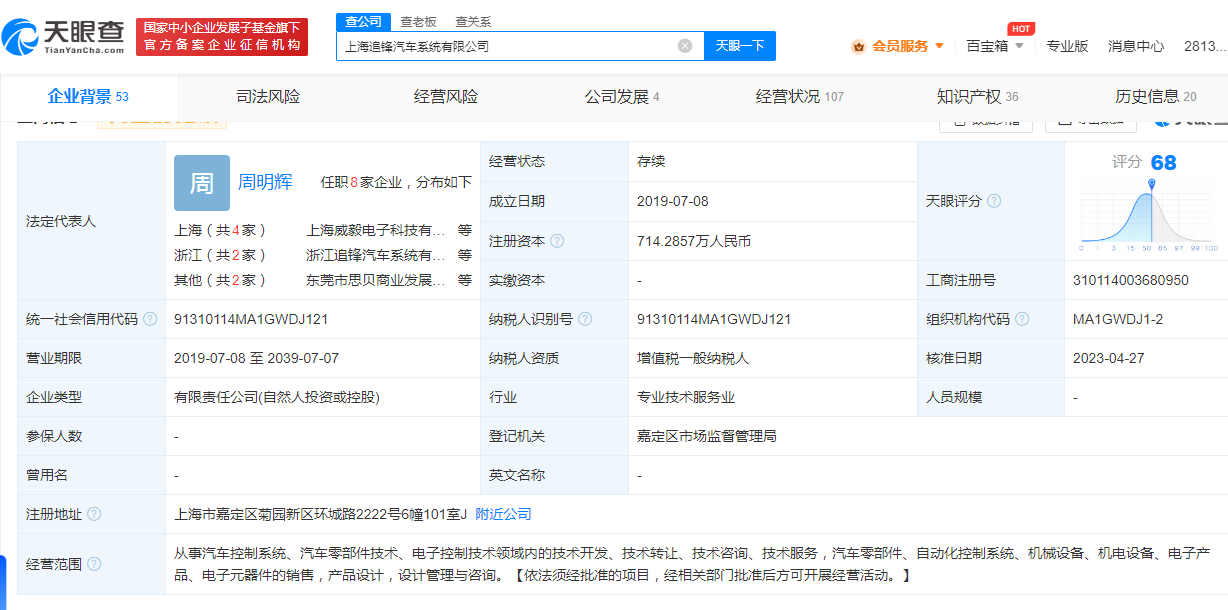Select registered capital 714.2857万人民币
The width and height of the screenshot is (1228, 610).
pyautogui.click(x=694, y=241)
